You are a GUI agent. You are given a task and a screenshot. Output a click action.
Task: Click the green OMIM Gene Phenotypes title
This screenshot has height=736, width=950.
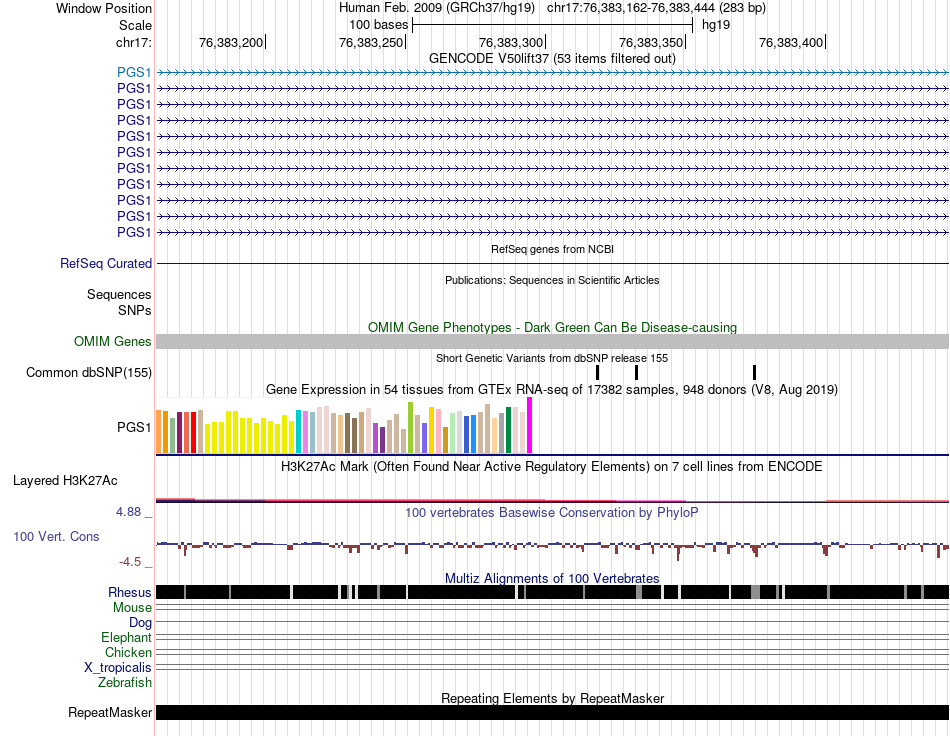(x=552, y=328)
